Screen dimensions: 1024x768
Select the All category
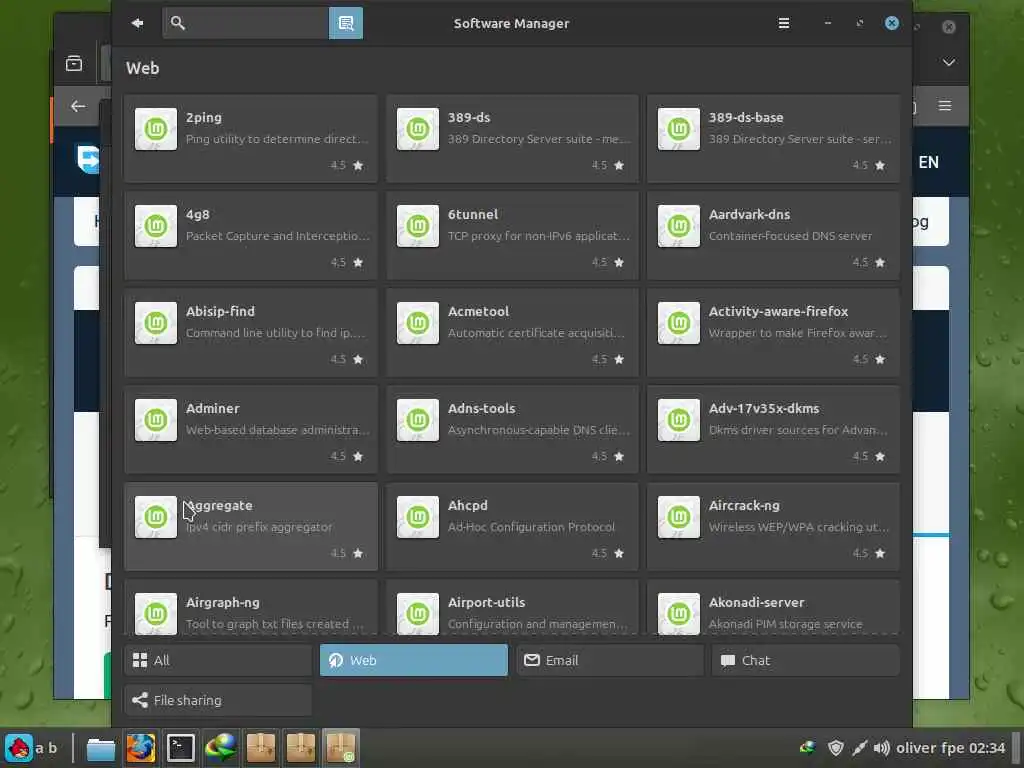(x=217, y=660)
